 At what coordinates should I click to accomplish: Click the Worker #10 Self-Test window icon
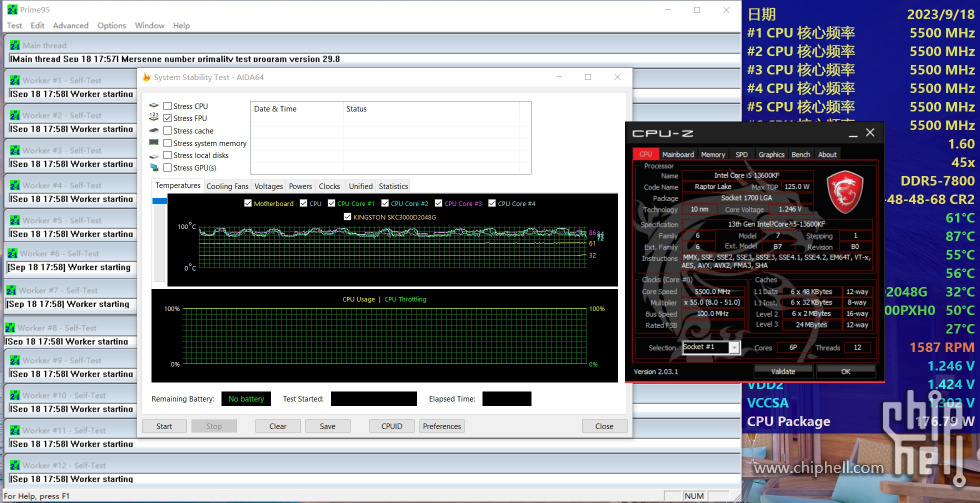[x=14, y=395]
